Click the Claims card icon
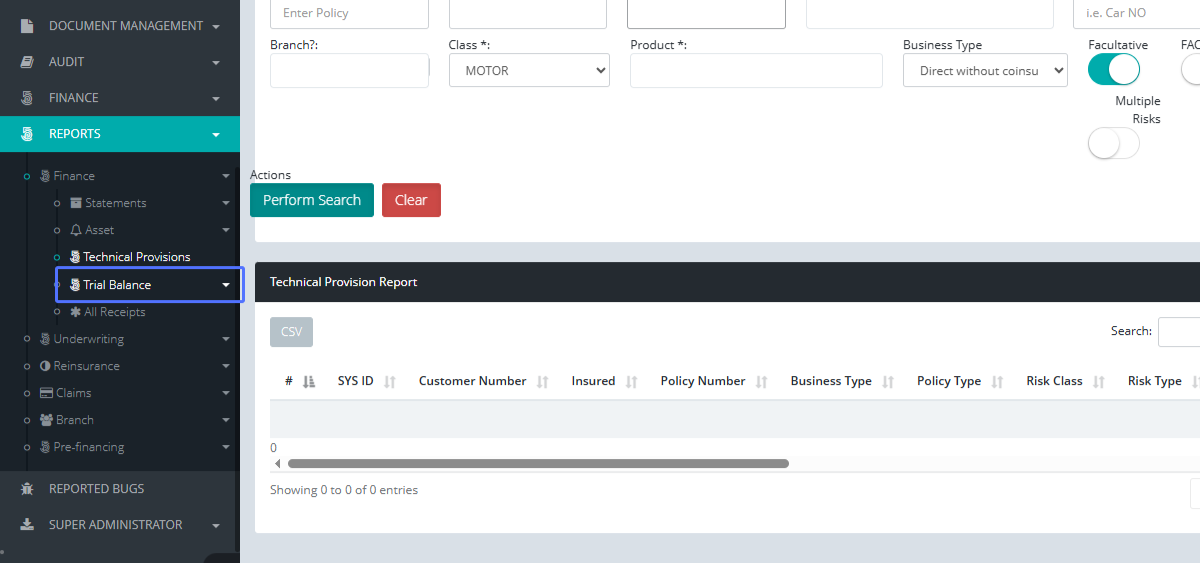 (45, 393)
